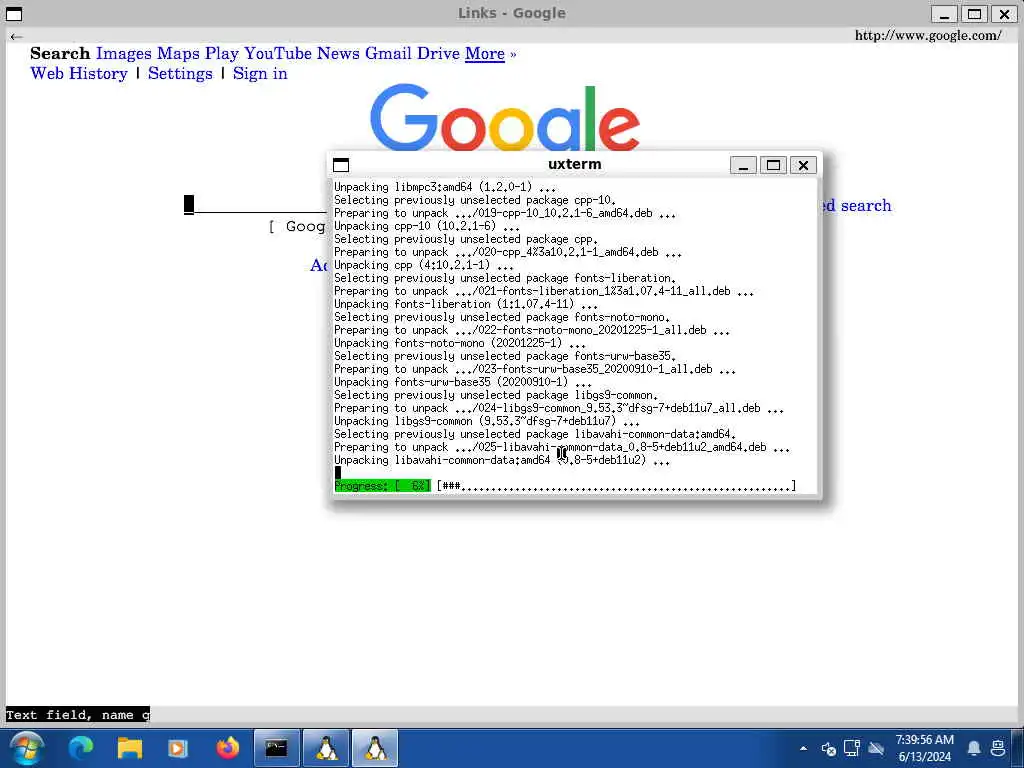Open the muted volume tray icon
This screenshot has width=1024, height=768.
tap(829, 748)
